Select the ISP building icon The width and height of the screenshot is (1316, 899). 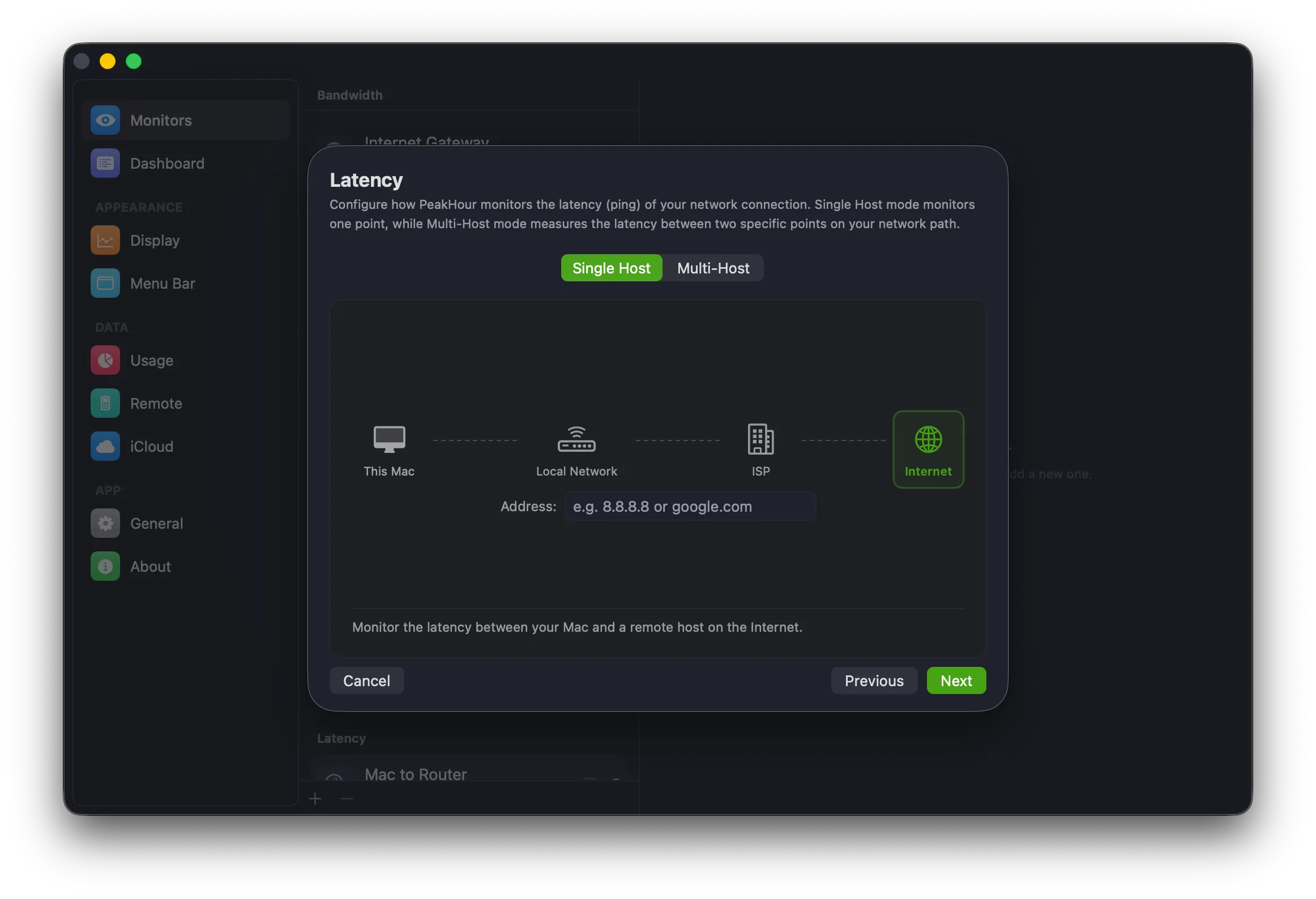coord(760,439)
